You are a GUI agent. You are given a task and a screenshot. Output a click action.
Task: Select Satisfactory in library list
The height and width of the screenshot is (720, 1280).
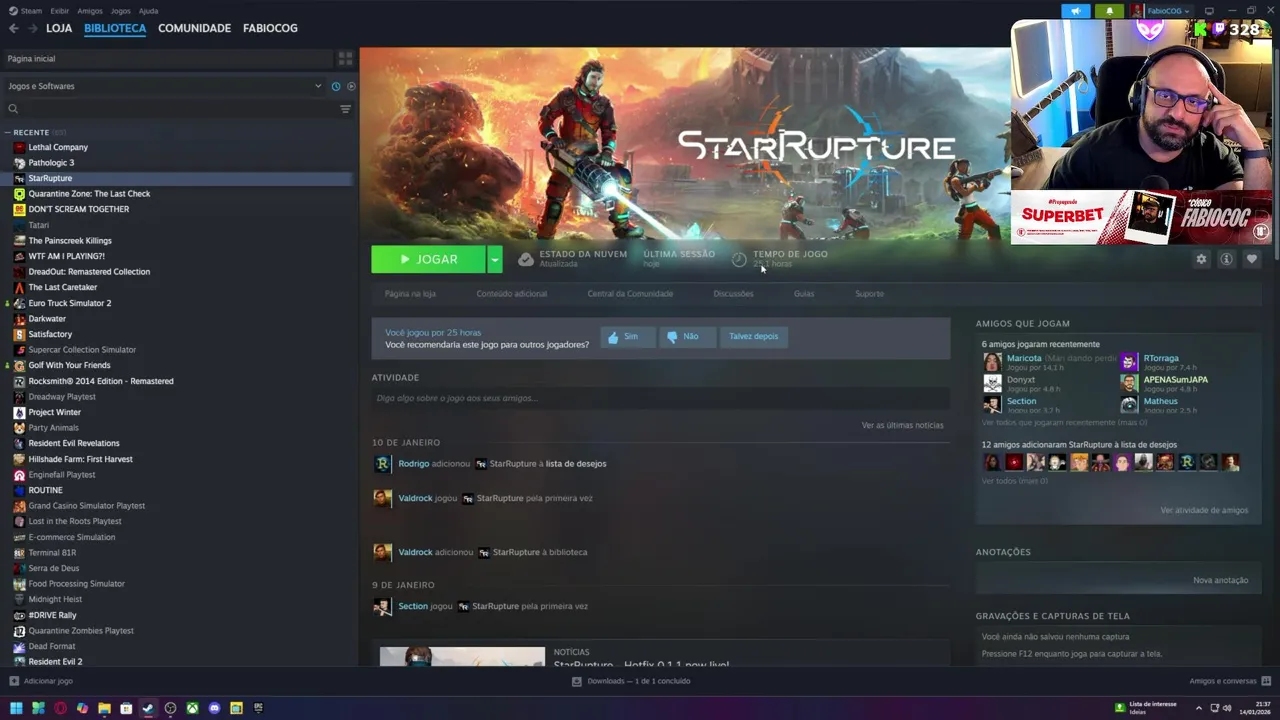[x=50, y=334]
